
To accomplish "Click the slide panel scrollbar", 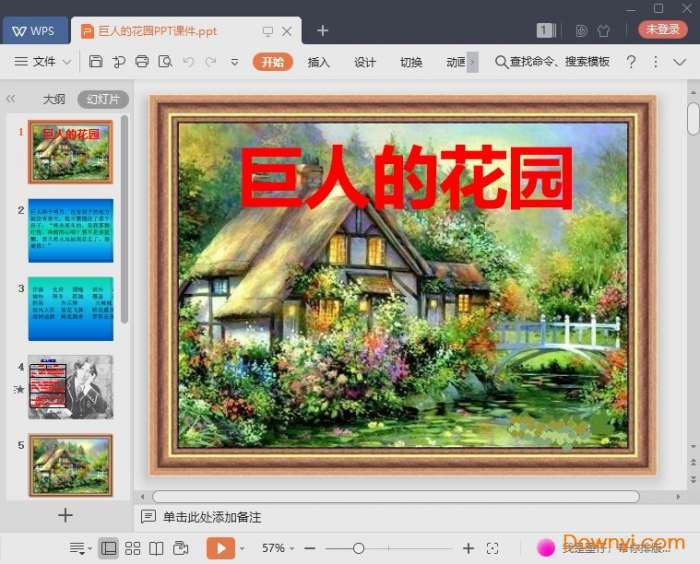I will click(124, 219).
